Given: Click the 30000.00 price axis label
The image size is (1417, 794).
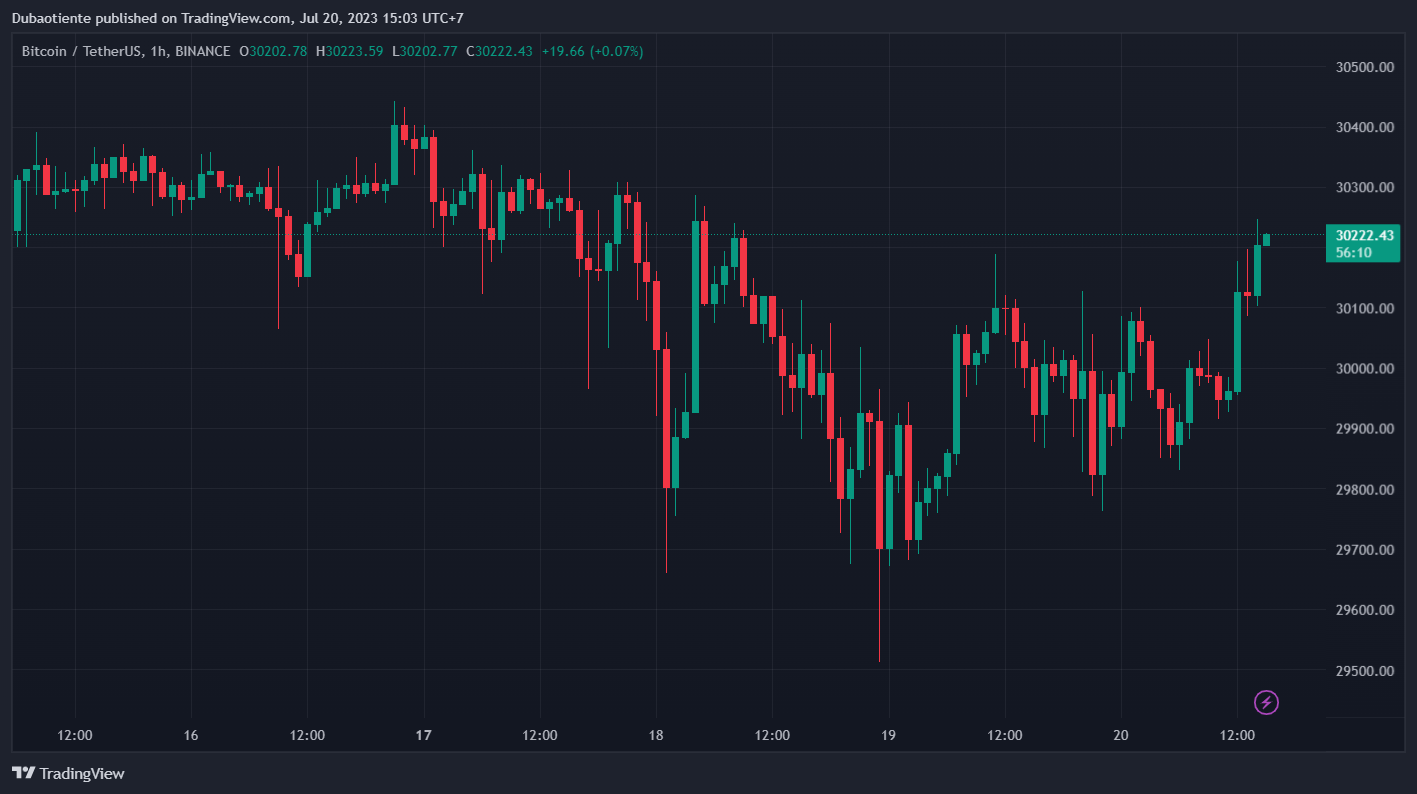Looking at the screenshot, I should pos(1365,369).
